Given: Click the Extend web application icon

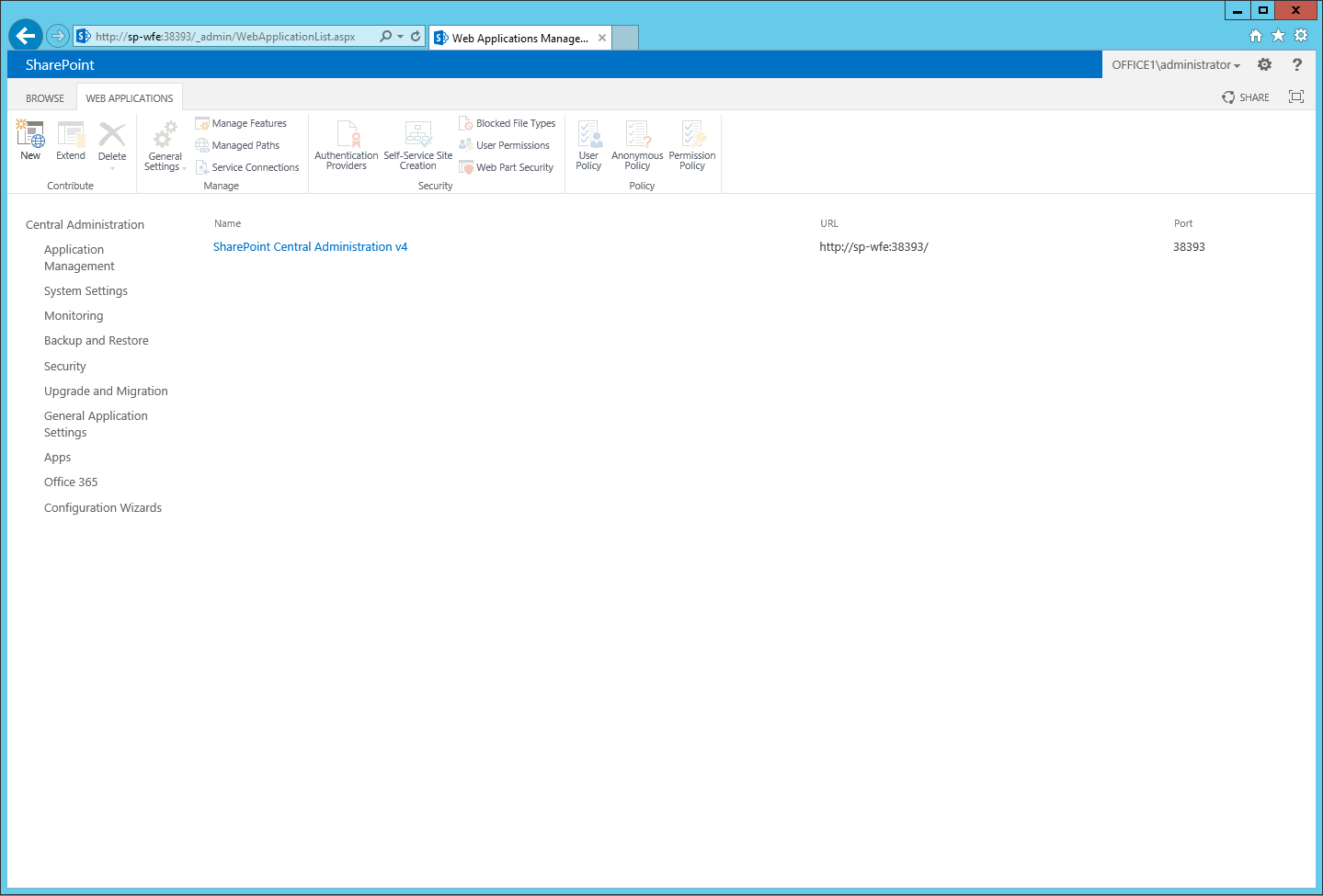Looking at the screenshot, I should (x=71, y=134).
